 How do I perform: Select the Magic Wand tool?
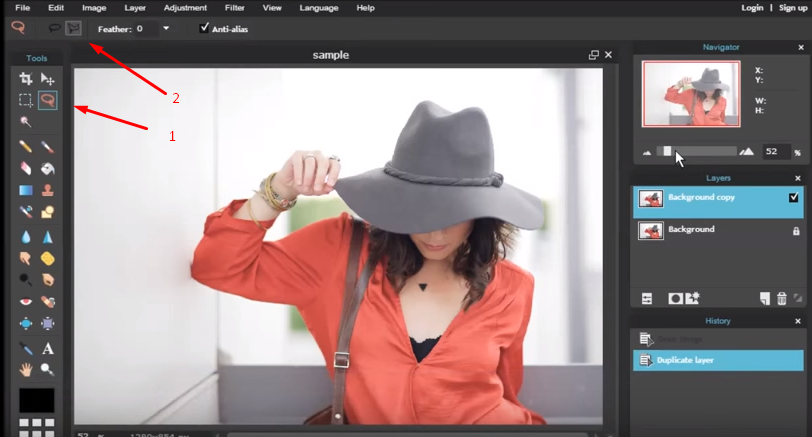click(x=25, y=122)
